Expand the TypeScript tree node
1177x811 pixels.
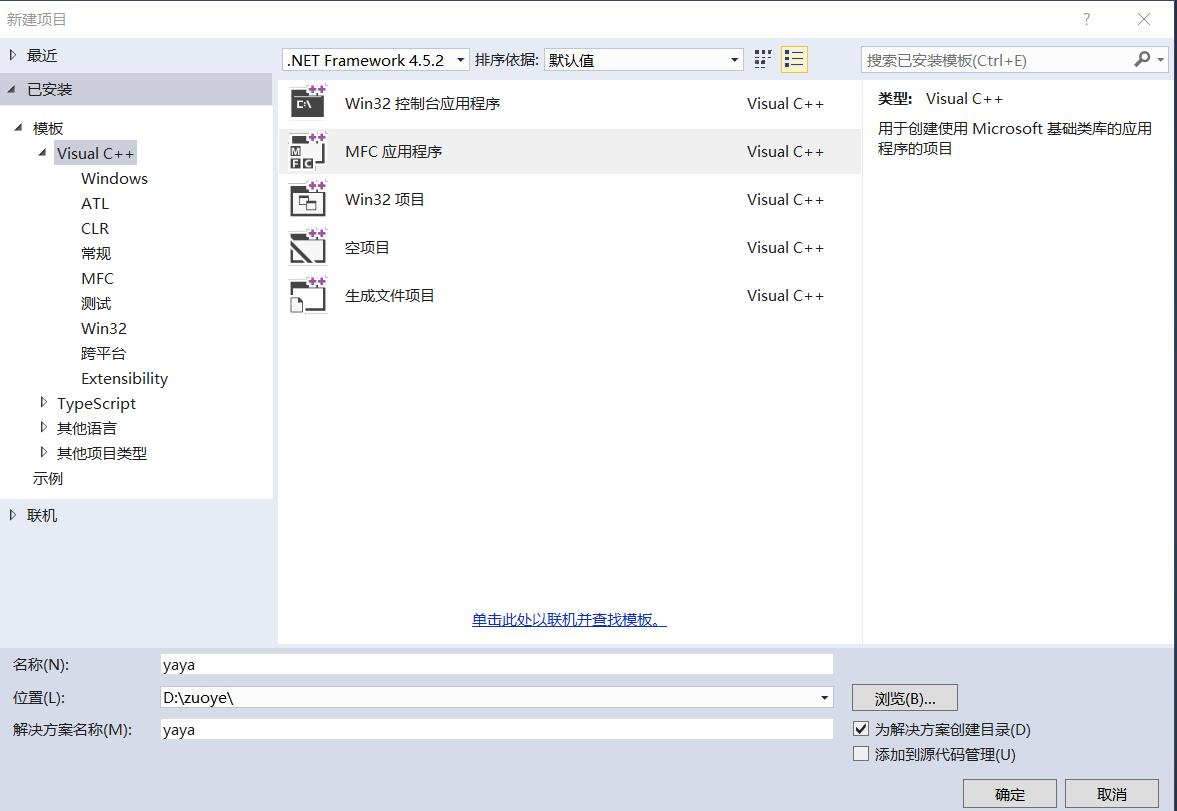tap(44, 402)
